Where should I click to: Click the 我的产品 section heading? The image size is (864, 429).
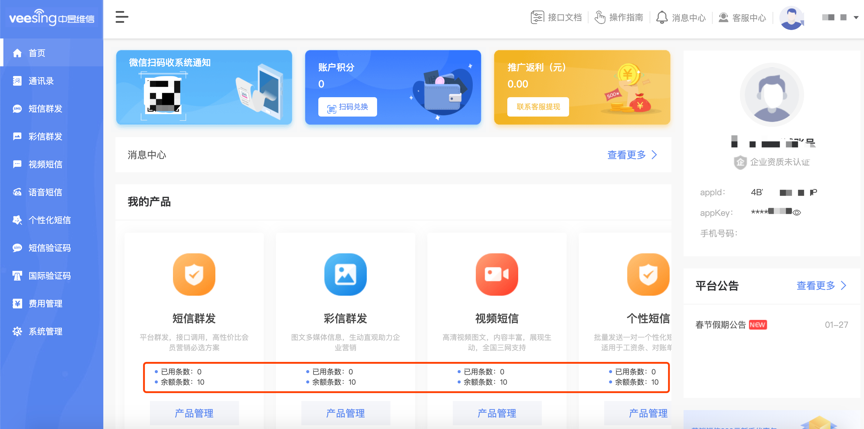[x=149, y=202]
